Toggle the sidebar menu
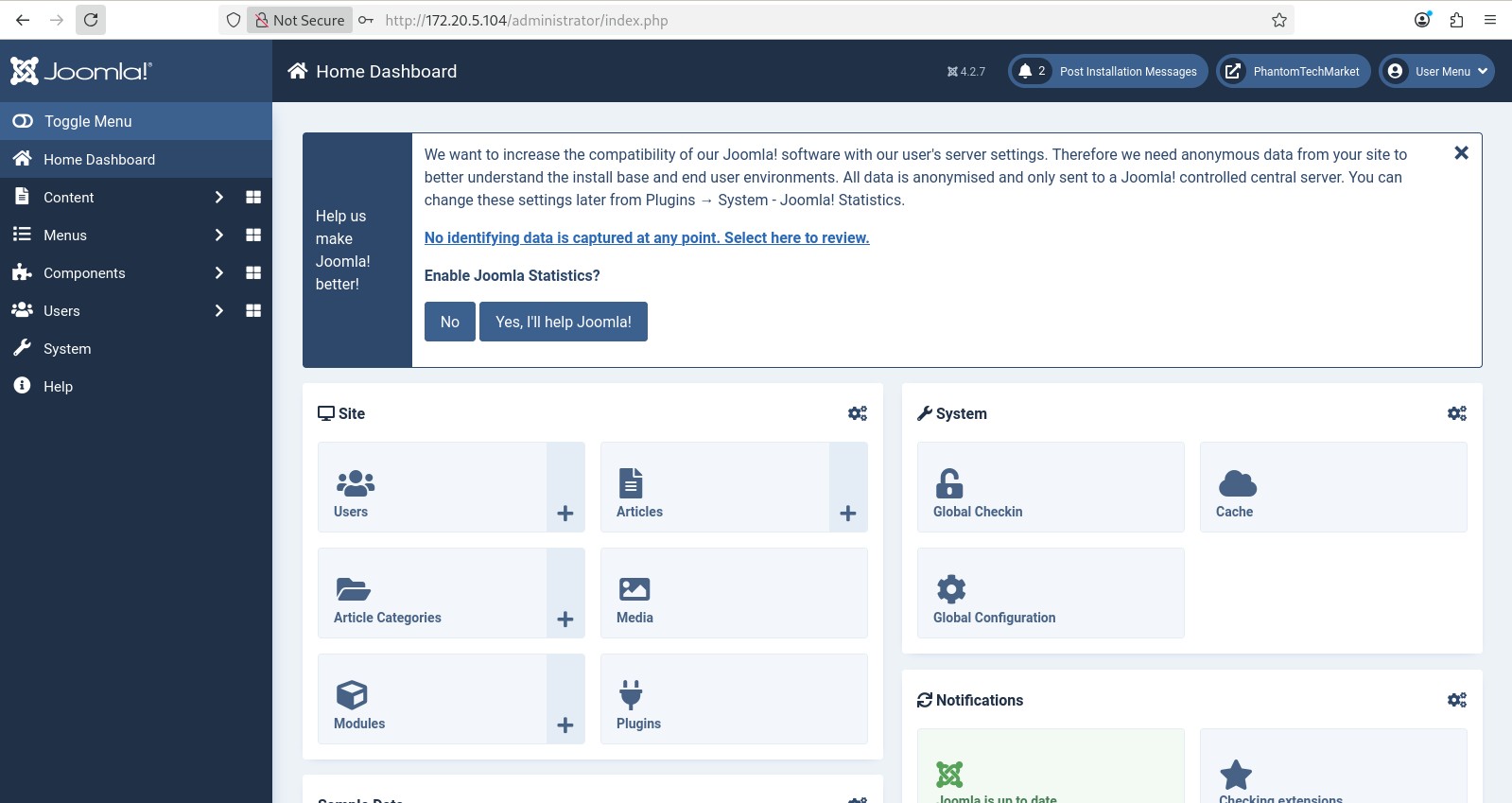 pos(136,121)
